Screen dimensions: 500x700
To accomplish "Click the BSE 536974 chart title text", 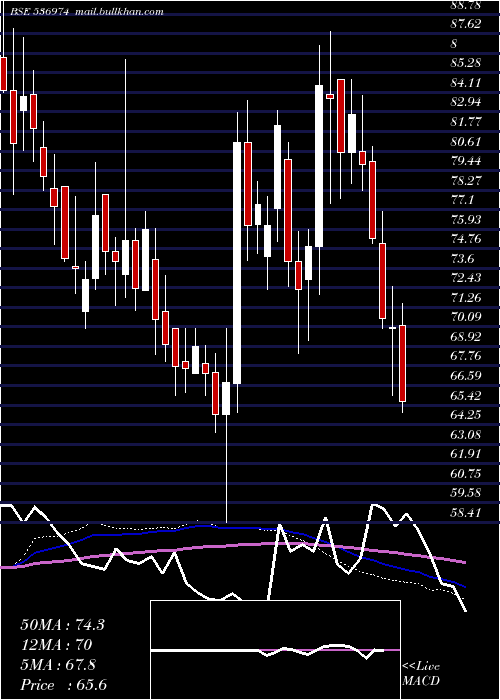I will pos(39,12).
